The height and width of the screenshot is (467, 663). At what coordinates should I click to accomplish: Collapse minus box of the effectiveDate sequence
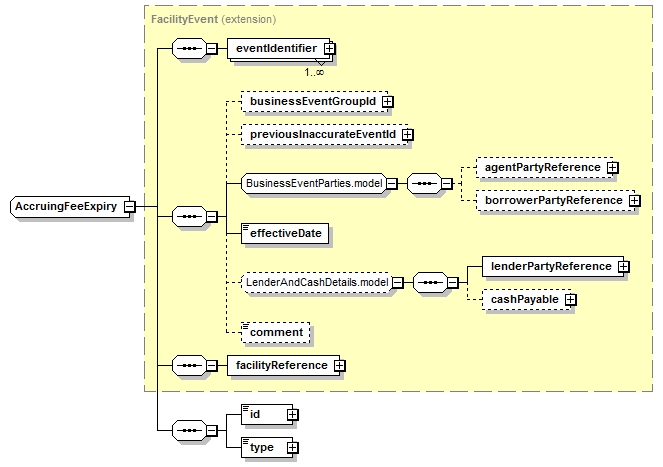[x=211, y=217]
